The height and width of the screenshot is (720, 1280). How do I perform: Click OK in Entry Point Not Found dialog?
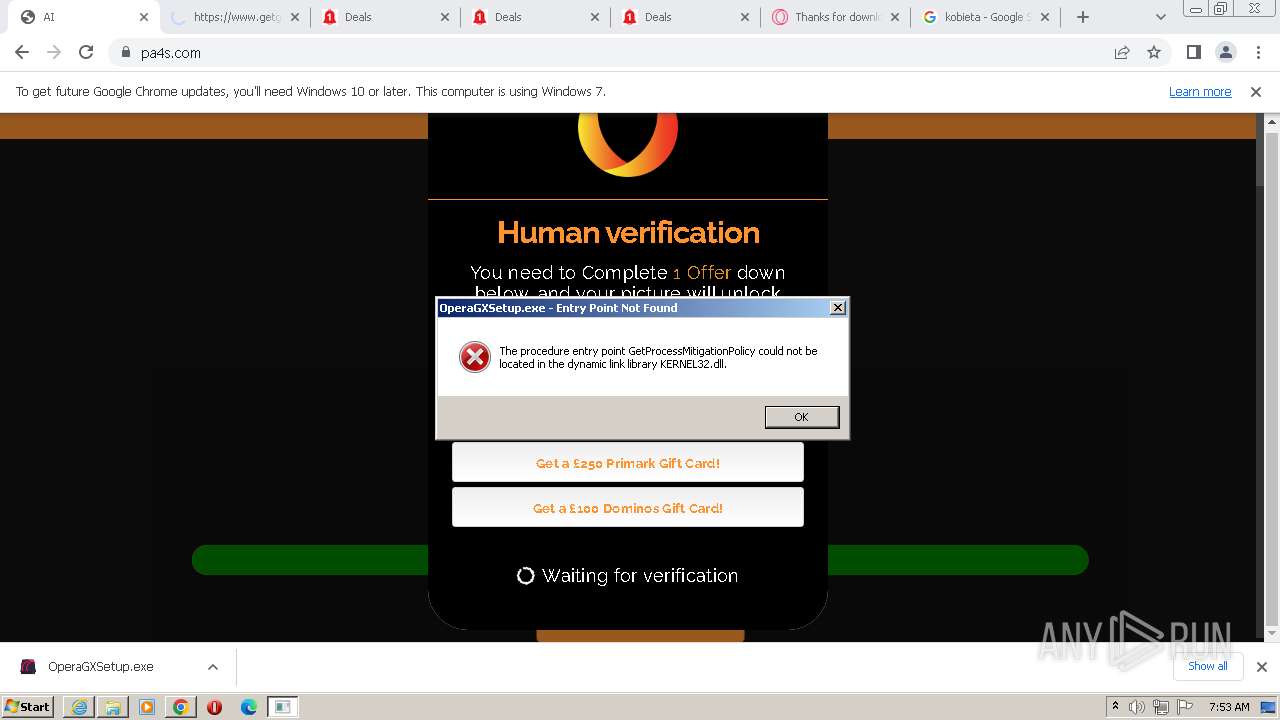tap(801, 417)
